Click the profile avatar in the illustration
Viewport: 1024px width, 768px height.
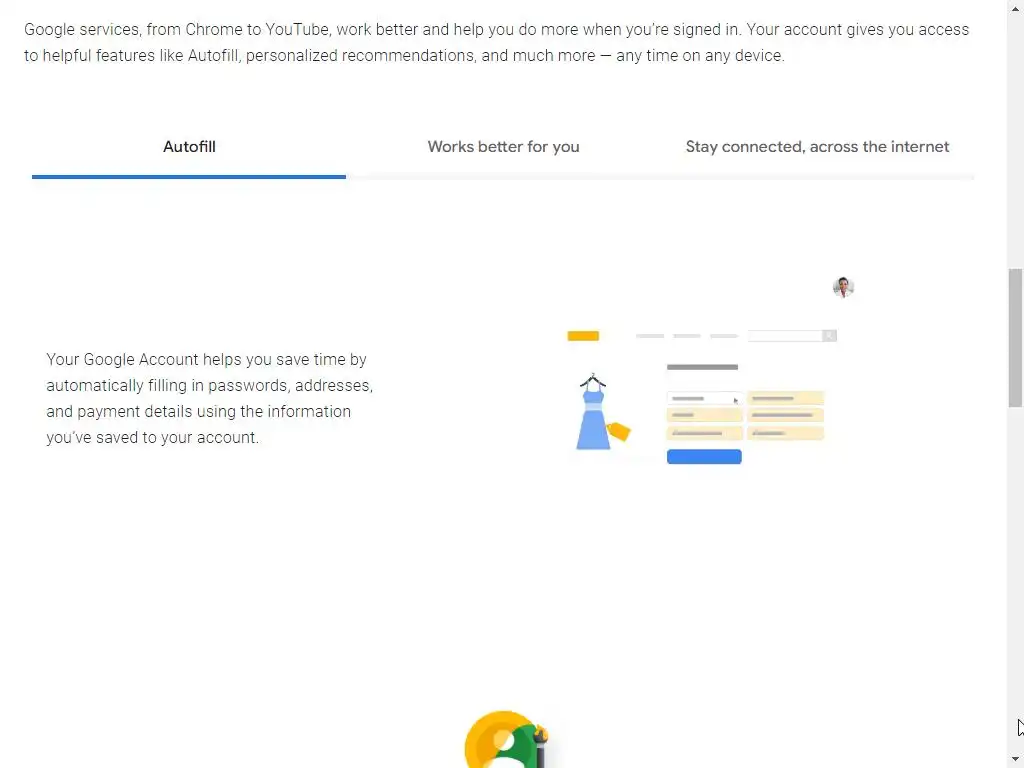(x=843, y=287)
